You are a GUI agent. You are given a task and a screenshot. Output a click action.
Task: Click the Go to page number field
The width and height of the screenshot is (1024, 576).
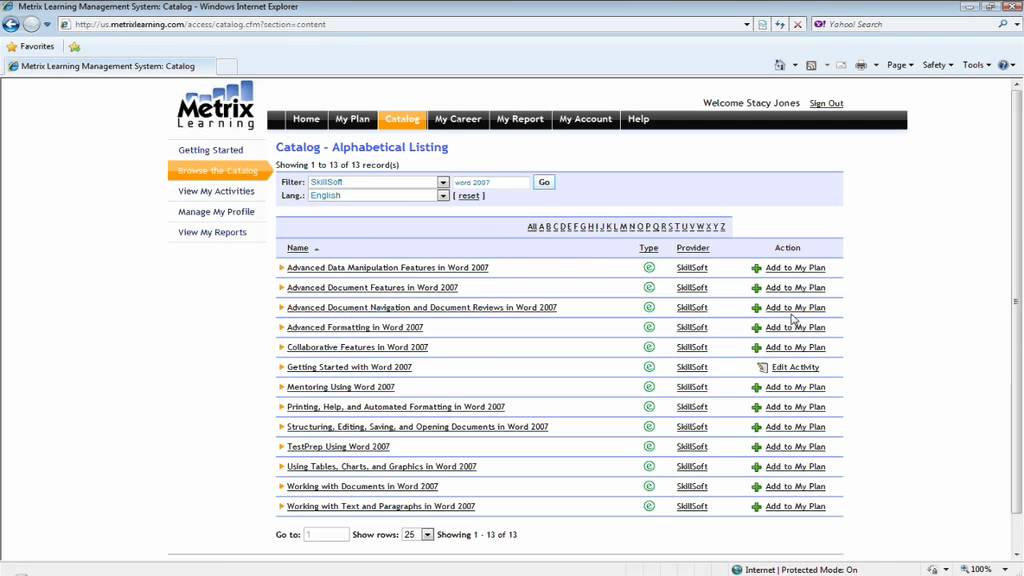[326, 534]
